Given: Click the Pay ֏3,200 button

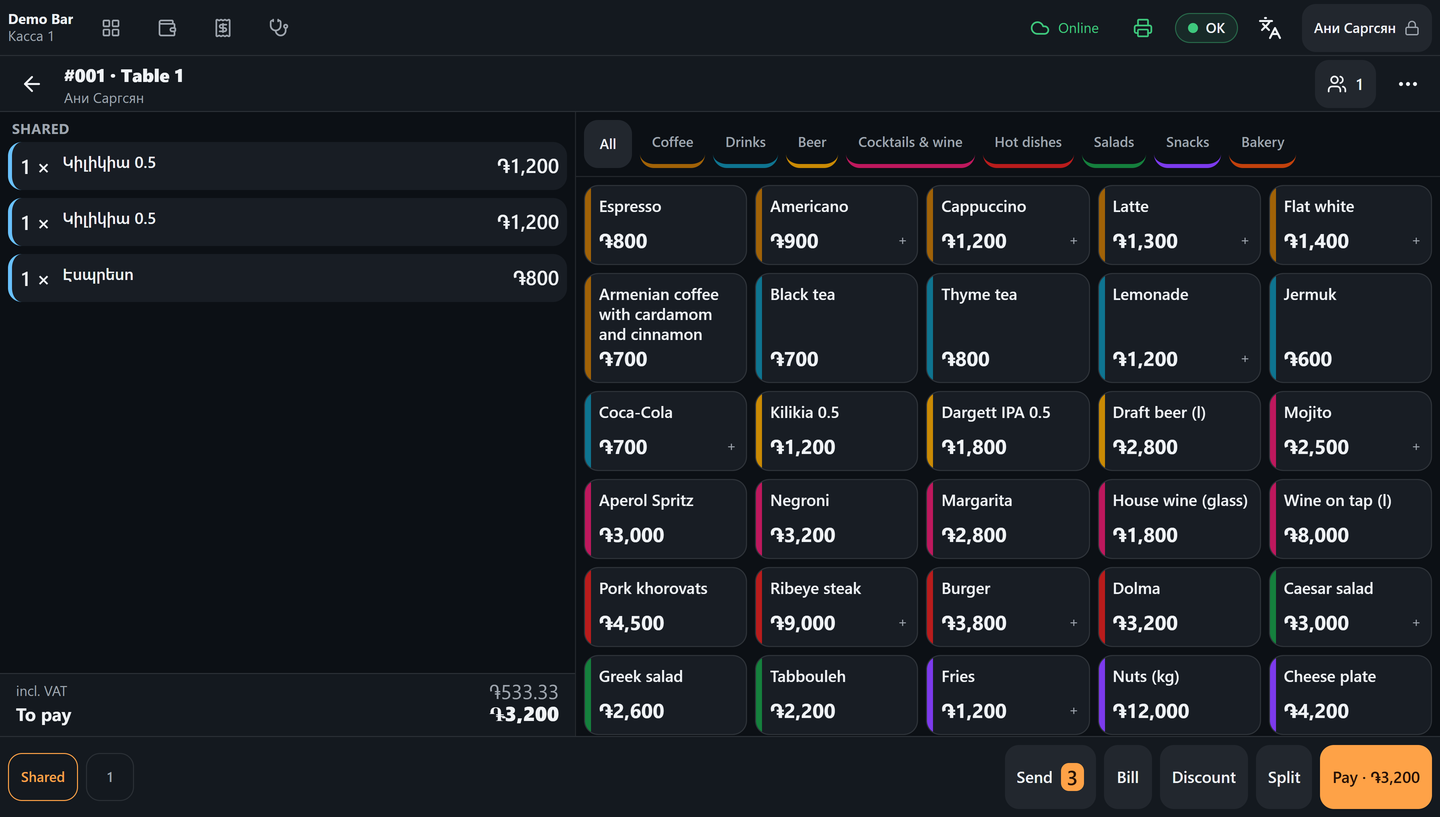Looking at the screenshot, I should [x=1376, y=777].
